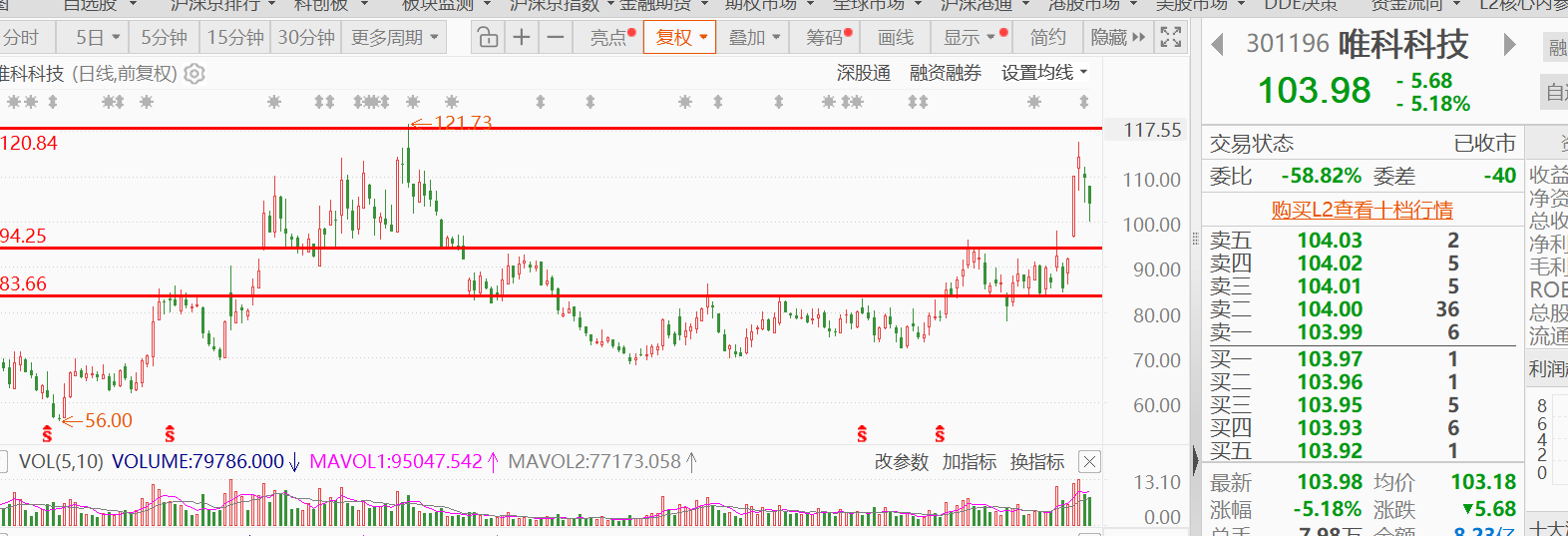Expand the 更多周期 dropdown
Image resolution: width=1568 pixels, height=536 pixels.
tap(395, 38)
